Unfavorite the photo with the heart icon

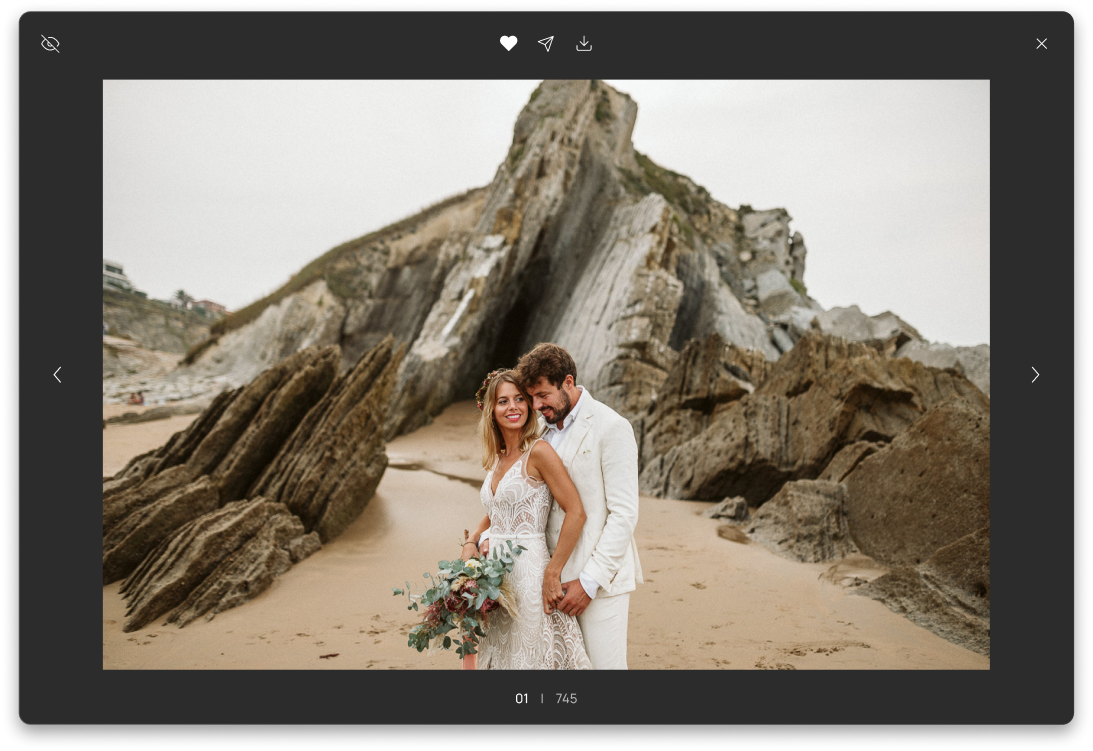[508, 44]
